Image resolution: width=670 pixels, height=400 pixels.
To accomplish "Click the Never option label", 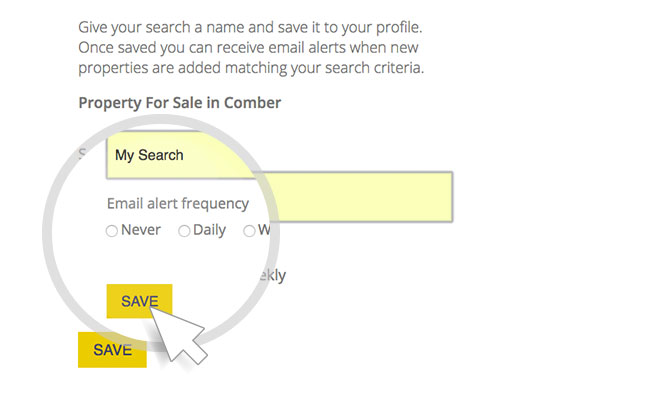I will pyautogui.click(x=141, y=230).
